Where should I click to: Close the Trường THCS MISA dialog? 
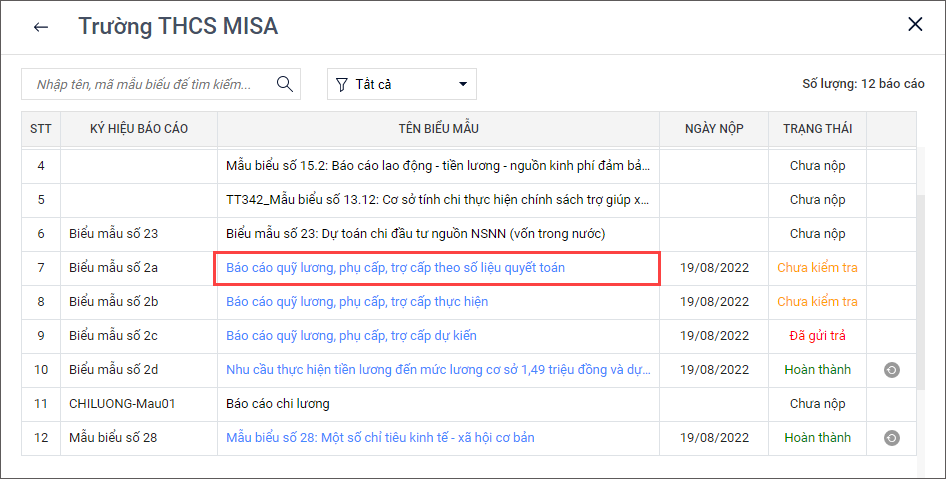[914, 25]
